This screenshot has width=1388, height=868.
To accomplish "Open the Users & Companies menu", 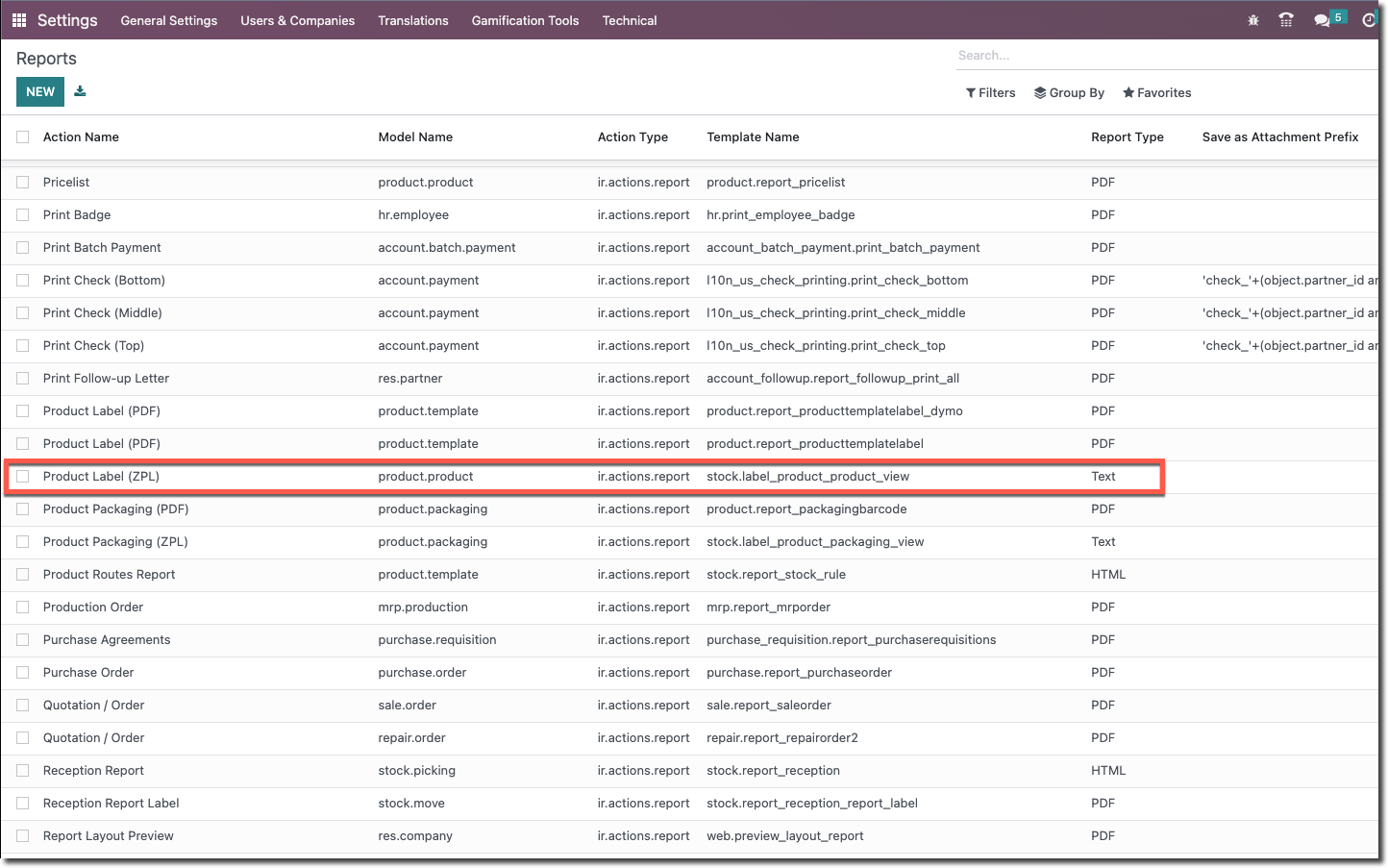I will pyautogui.click(x=298, y=20).
